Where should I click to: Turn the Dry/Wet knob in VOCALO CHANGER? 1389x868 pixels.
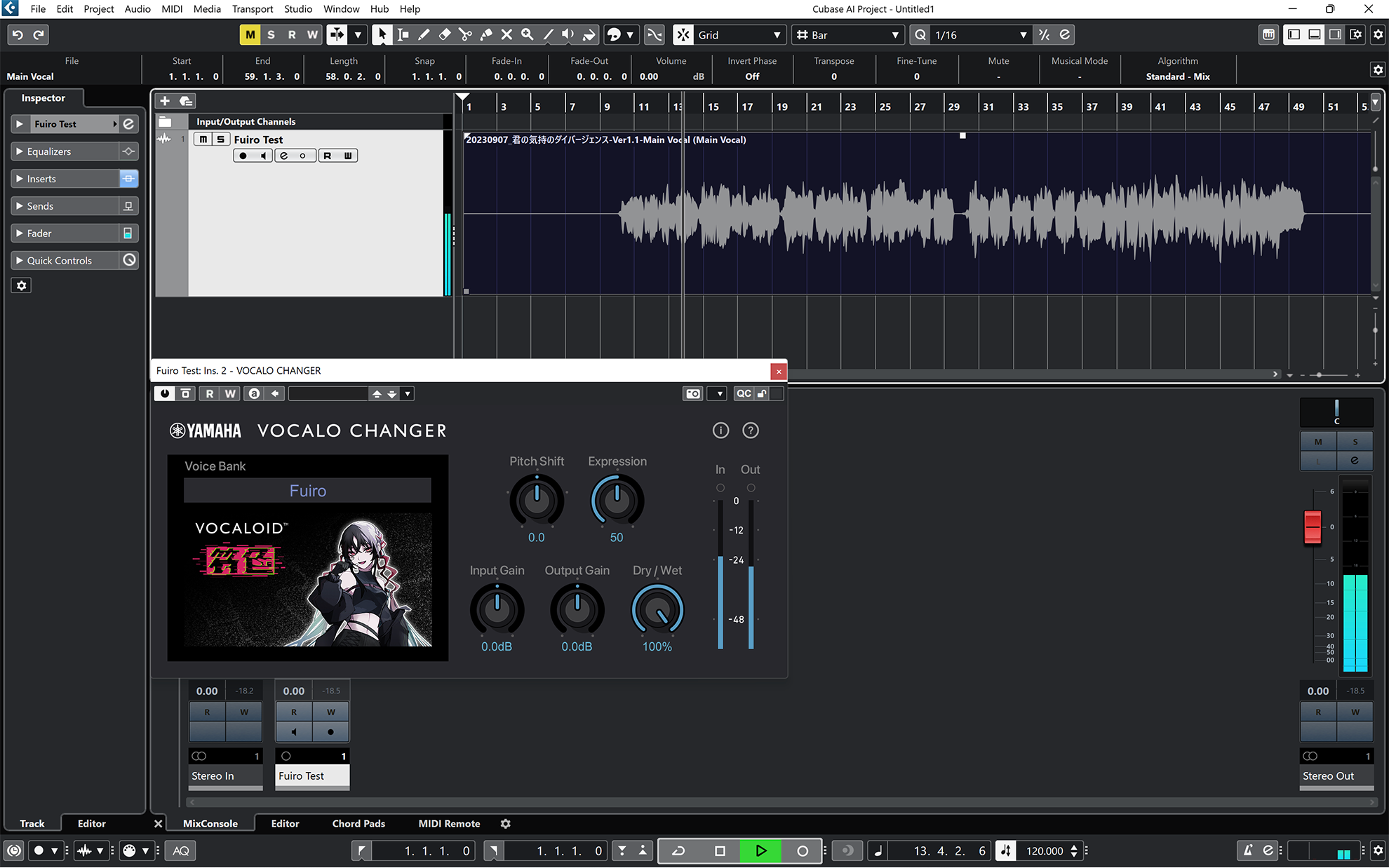[x=657, y=609]
